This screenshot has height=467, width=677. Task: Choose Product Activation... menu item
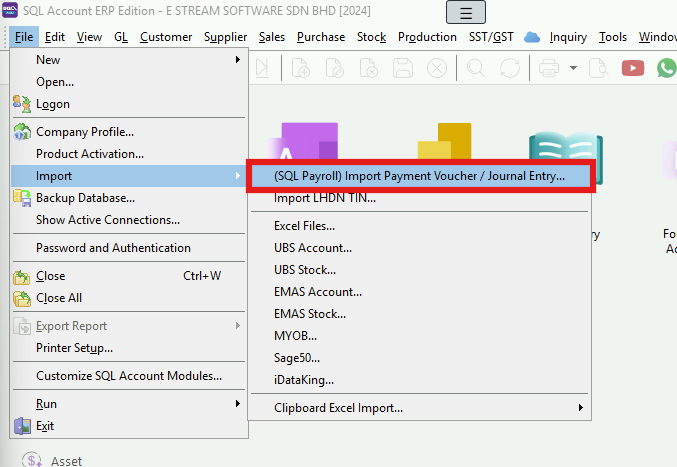coord(129,154)
